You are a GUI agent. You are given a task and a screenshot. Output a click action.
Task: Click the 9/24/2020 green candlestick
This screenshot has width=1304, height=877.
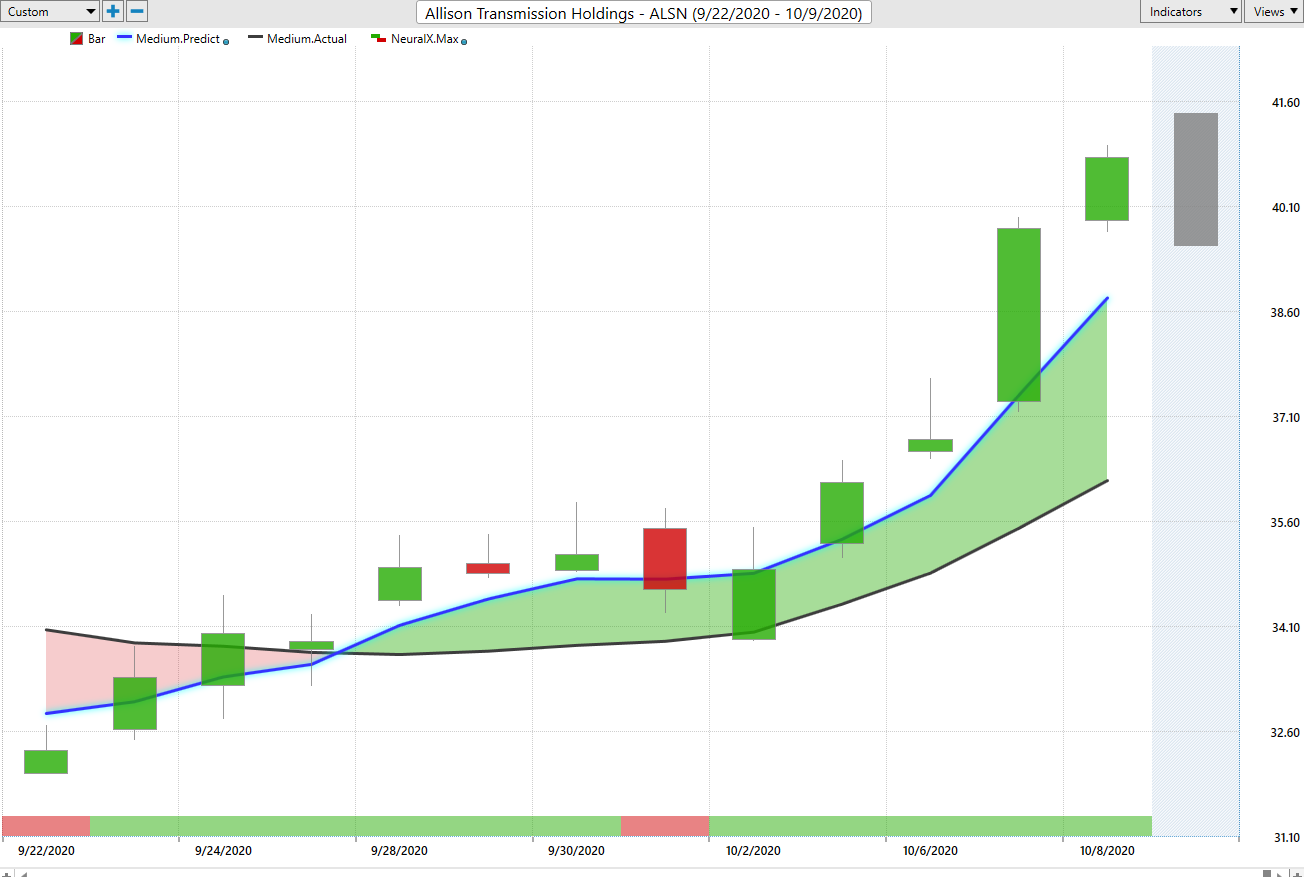(x=223, y=659)
